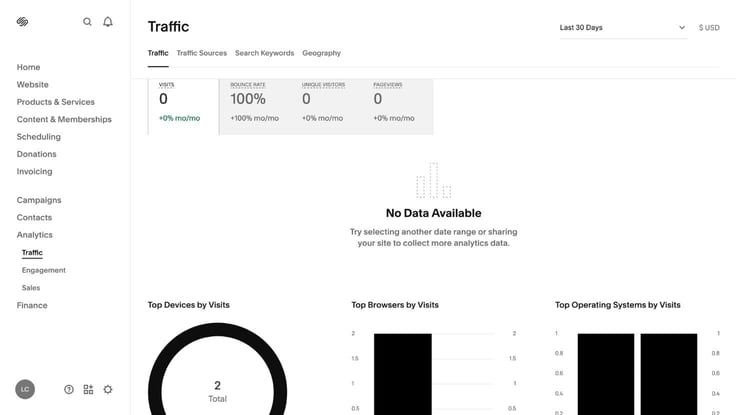Switch to Traffic Sources tab
The width and height of the screenshot is (736, 415).
[x=201, y=53]
